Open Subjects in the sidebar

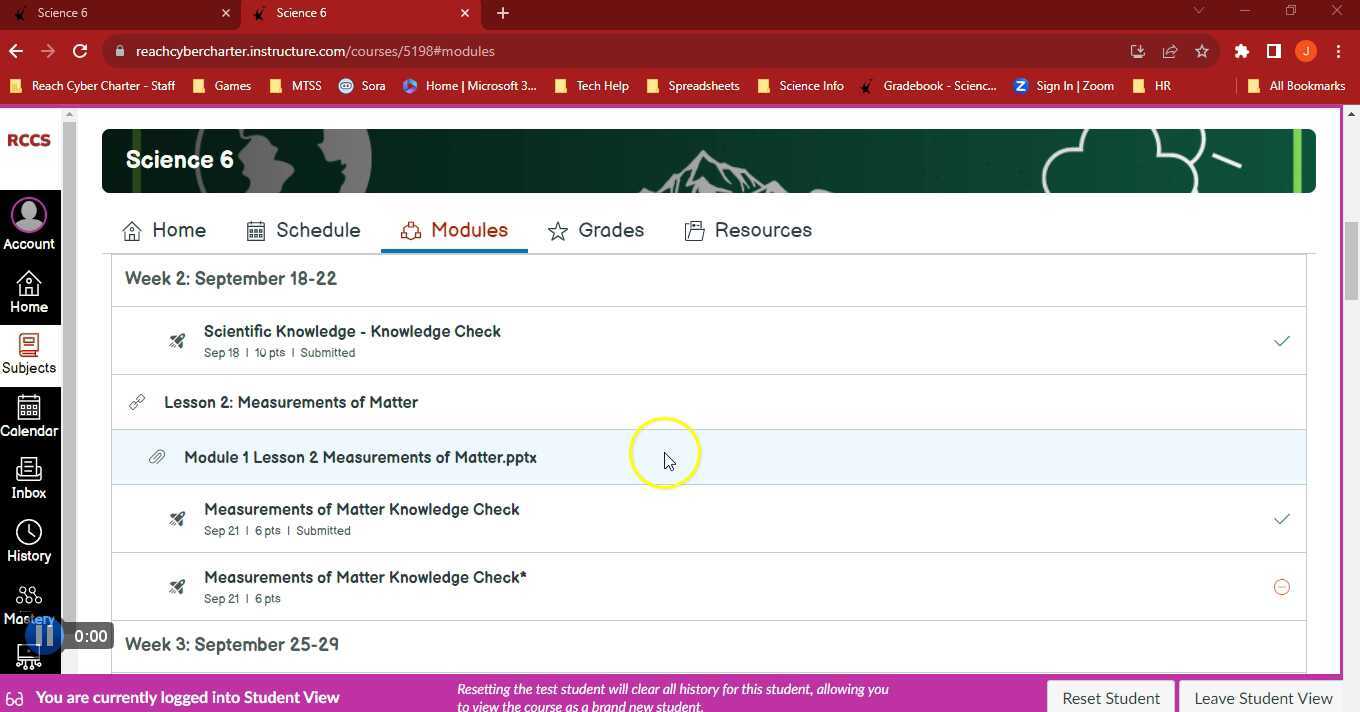29,354
